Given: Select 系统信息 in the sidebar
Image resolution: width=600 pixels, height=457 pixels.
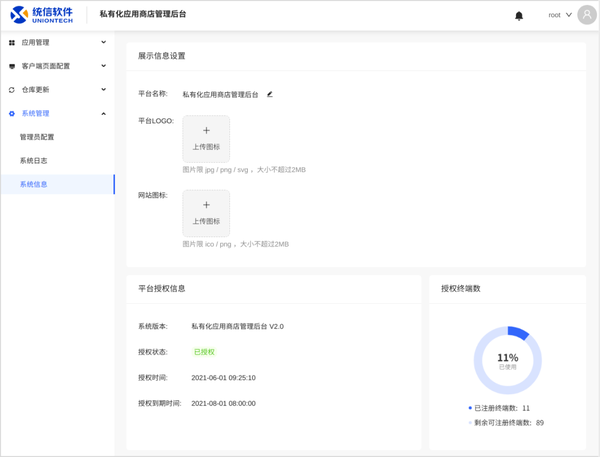Looking at the screenshot, I should [x=33, y=184].
